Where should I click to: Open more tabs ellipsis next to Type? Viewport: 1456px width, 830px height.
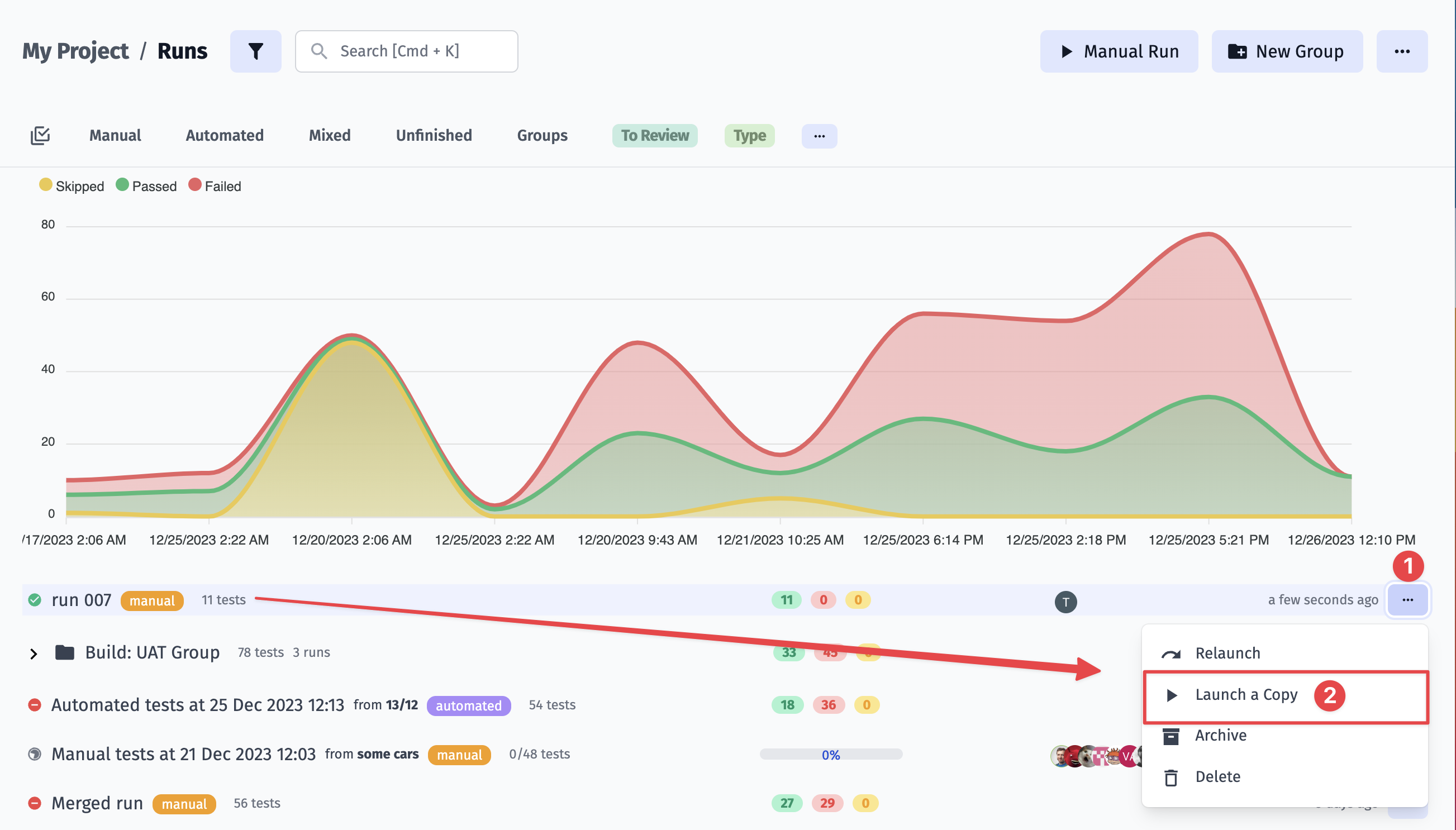tap(819, 136)
